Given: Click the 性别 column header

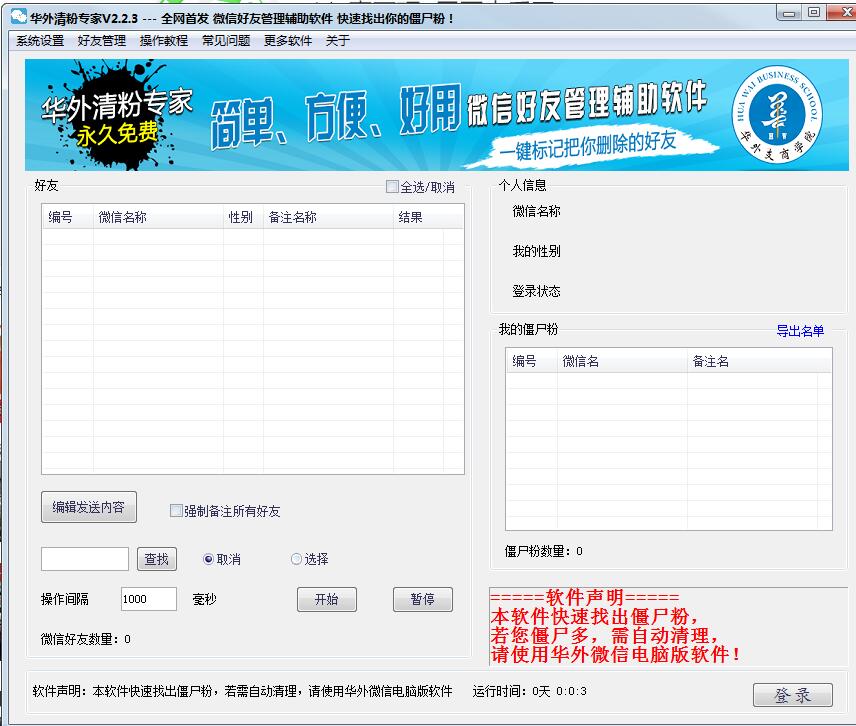Looking at the screenshot, I should coord(243,217).
